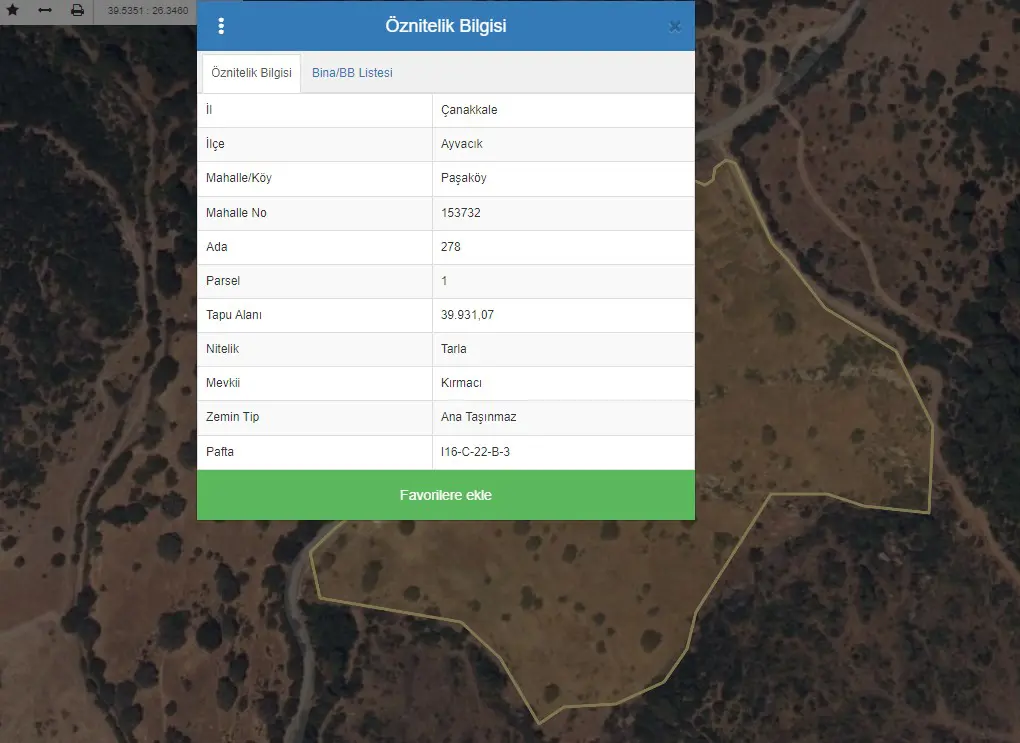Select Tapu Alanı value 39.931,07

coord(467,315)
